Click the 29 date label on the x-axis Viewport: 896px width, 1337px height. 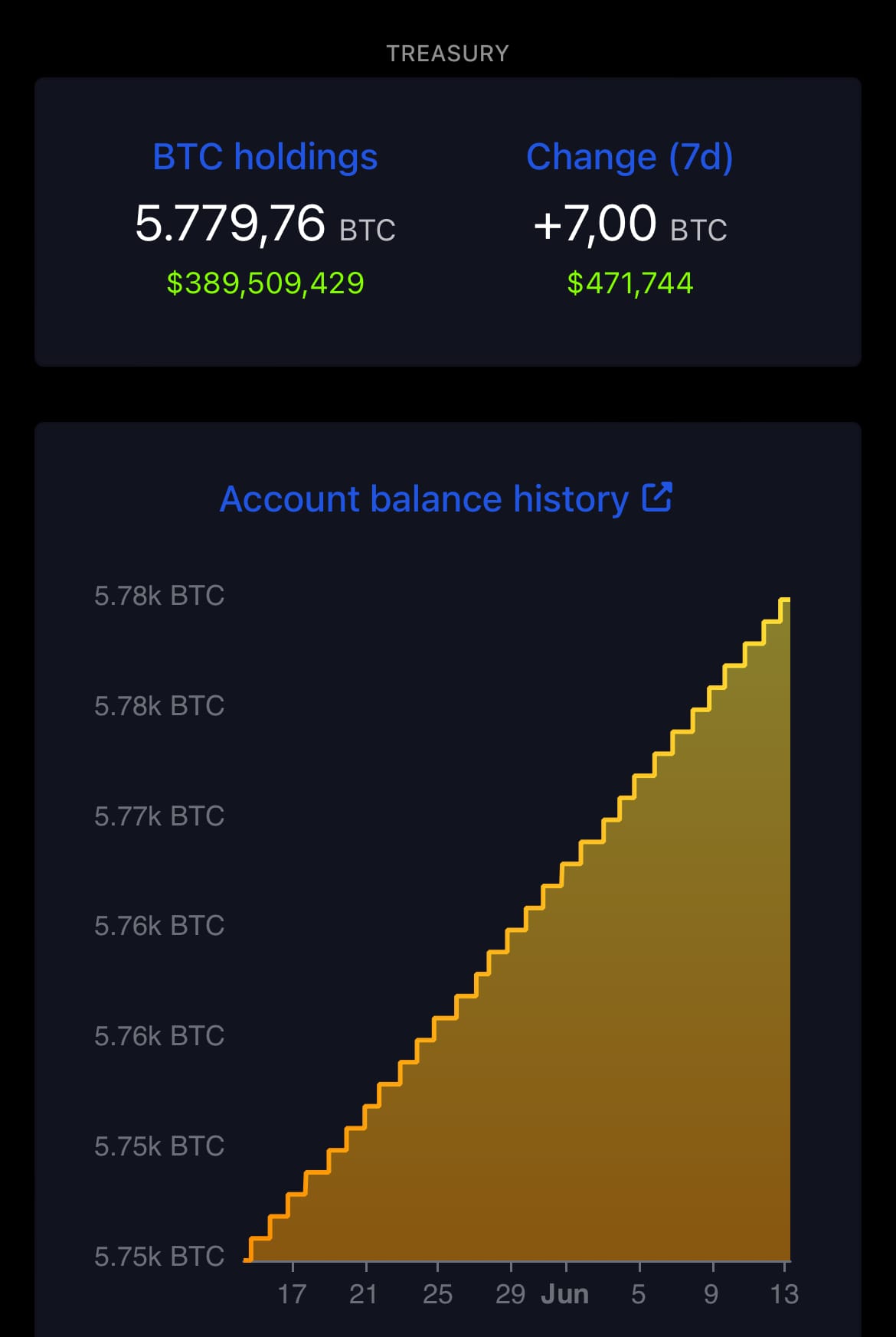click(x=510, y=1294)
